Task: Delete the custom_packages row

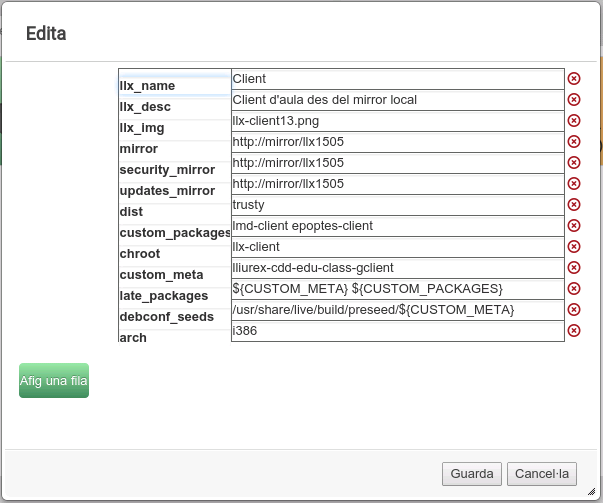Action: tap(574, 226)
